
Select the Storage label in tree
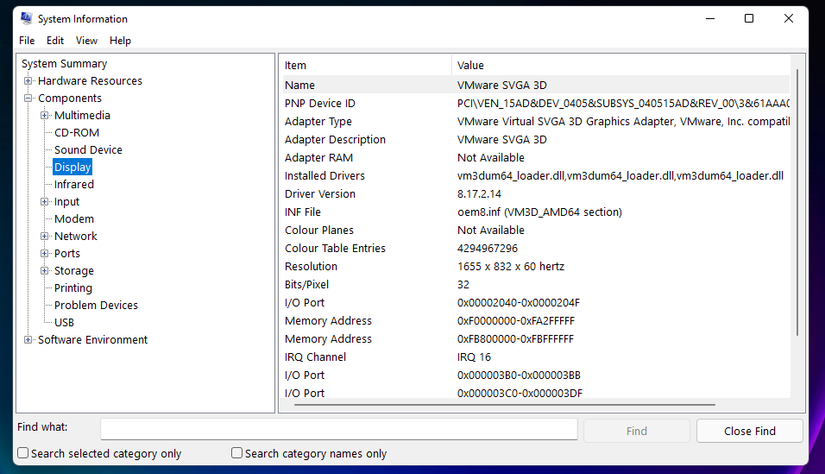coord(74,271)
